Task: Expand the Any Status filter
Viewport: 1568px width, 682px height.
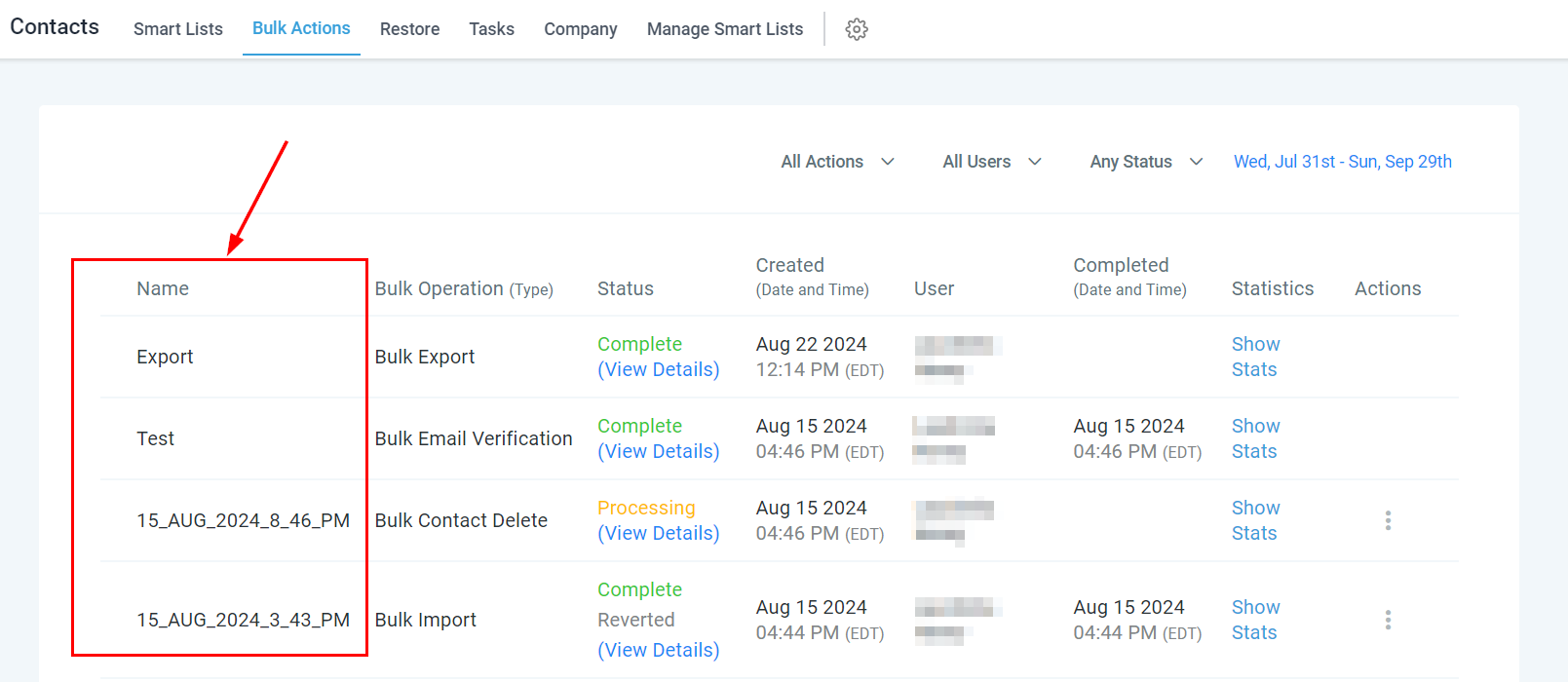Action: coord(1146,162)
